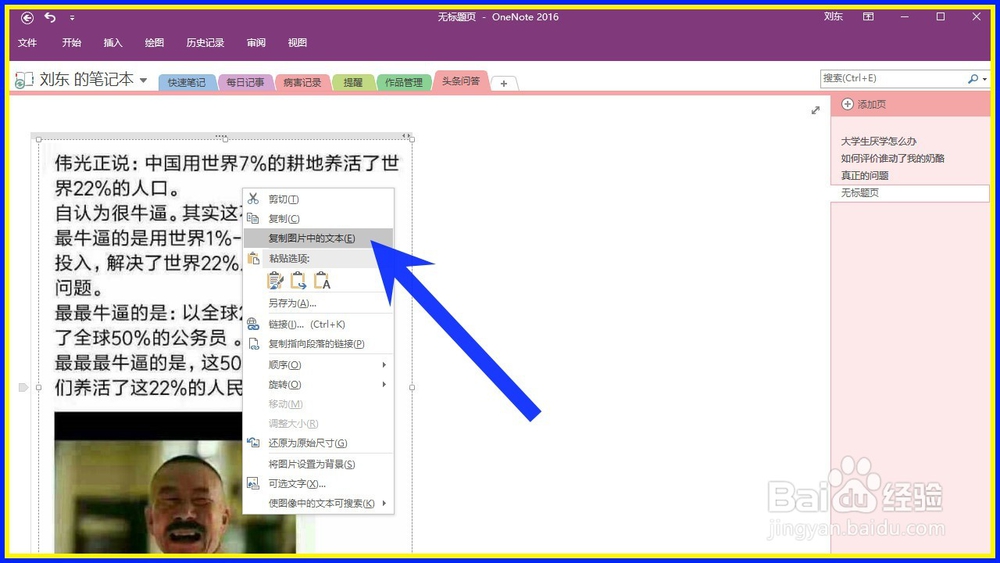Click the account name 刘东 in title bar
This screenshot has height=563, width=1000.
(833, 17)
